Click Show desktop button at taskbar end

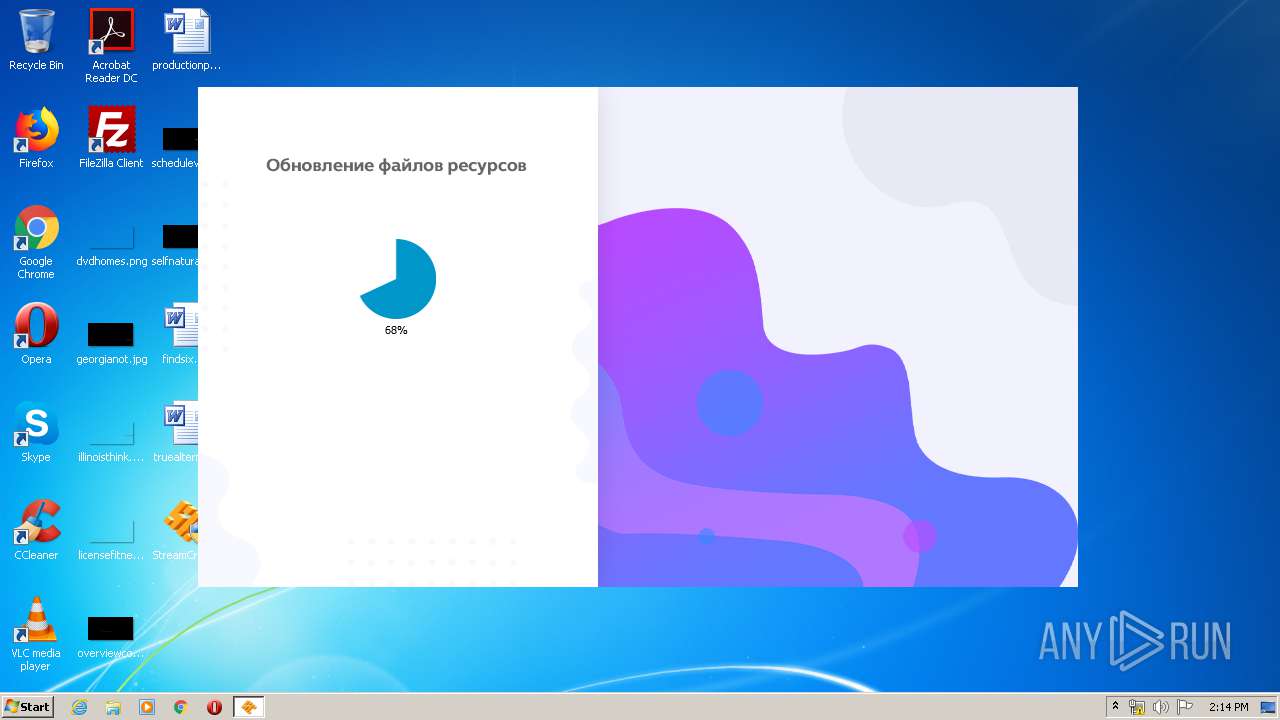click(x=1268, y=707)
